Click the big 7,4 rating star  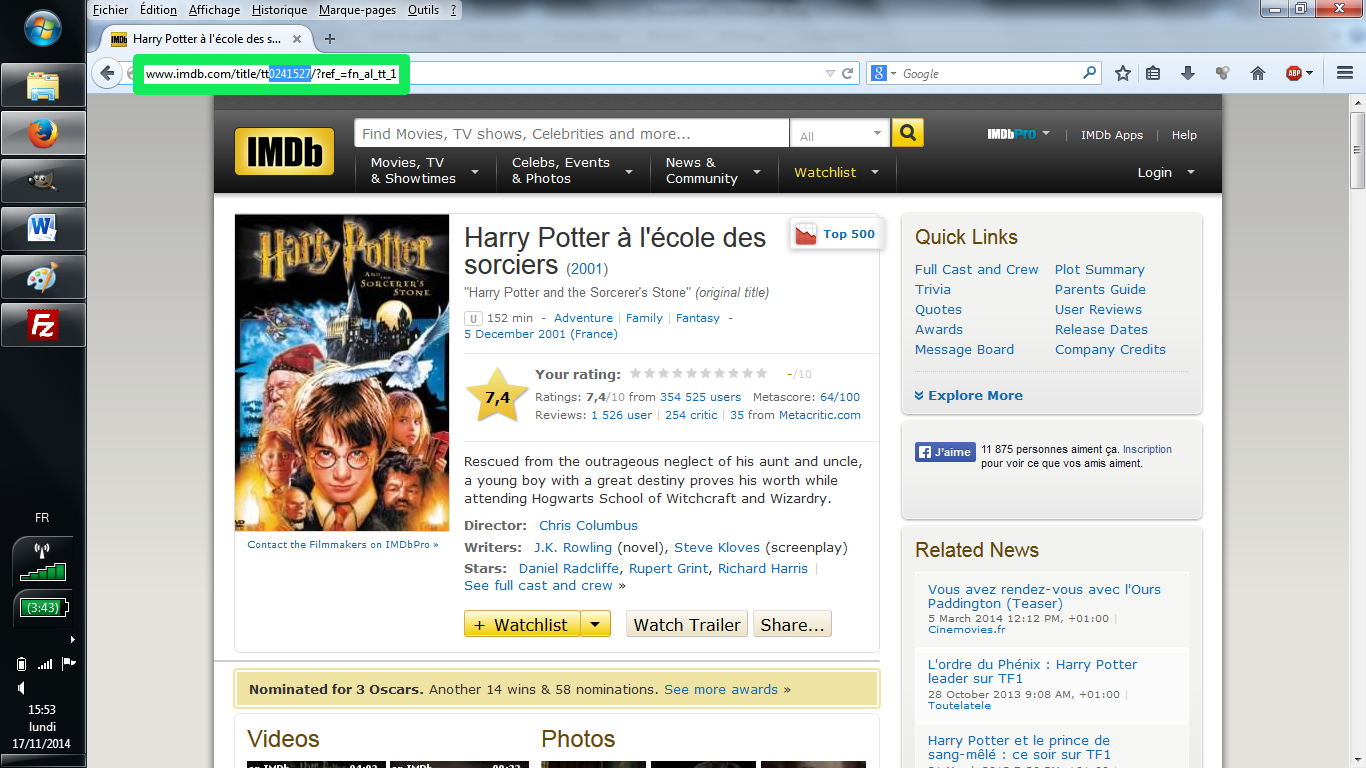pyautogui.click(x=497, y=396)
